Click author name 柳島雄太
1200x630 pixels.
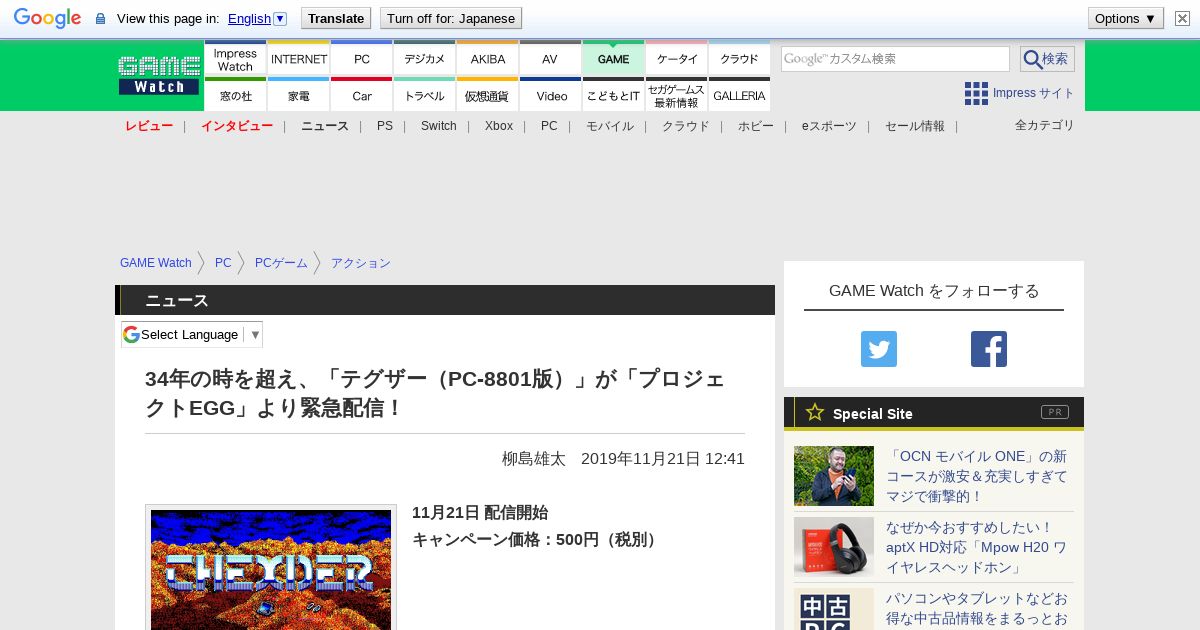[x=534, y=459]
